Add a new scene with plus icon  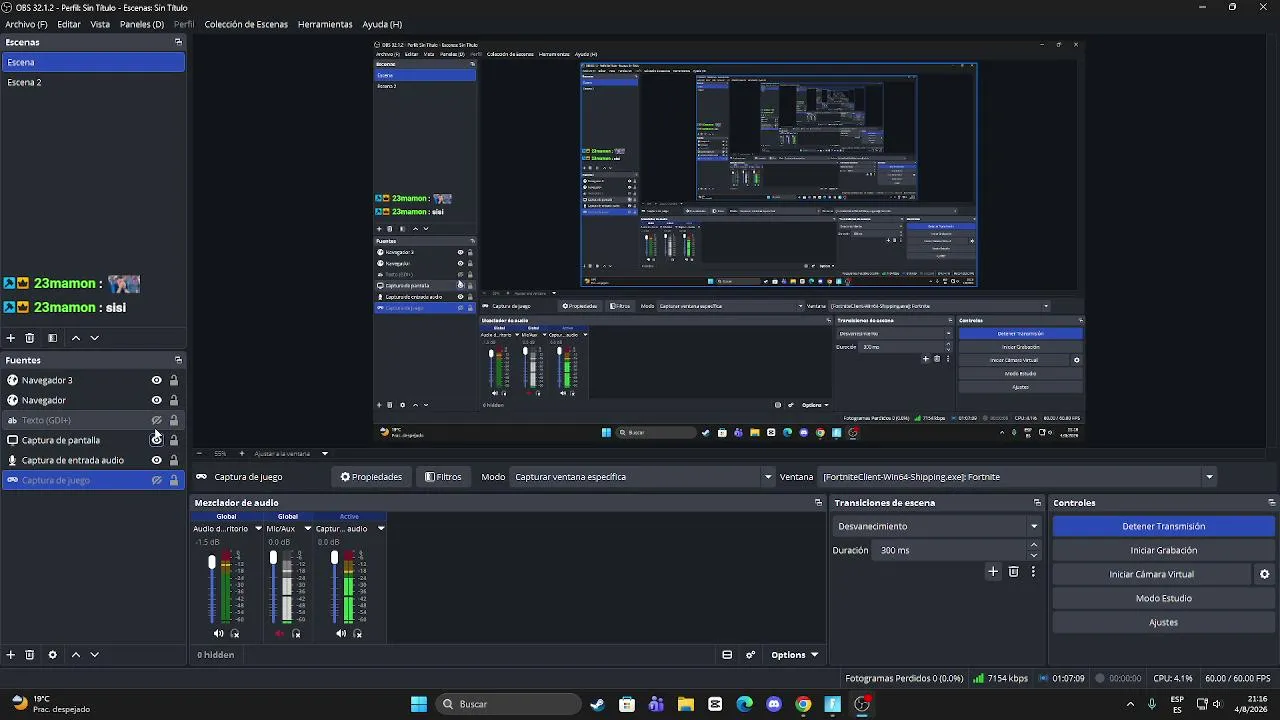point(11,338)
